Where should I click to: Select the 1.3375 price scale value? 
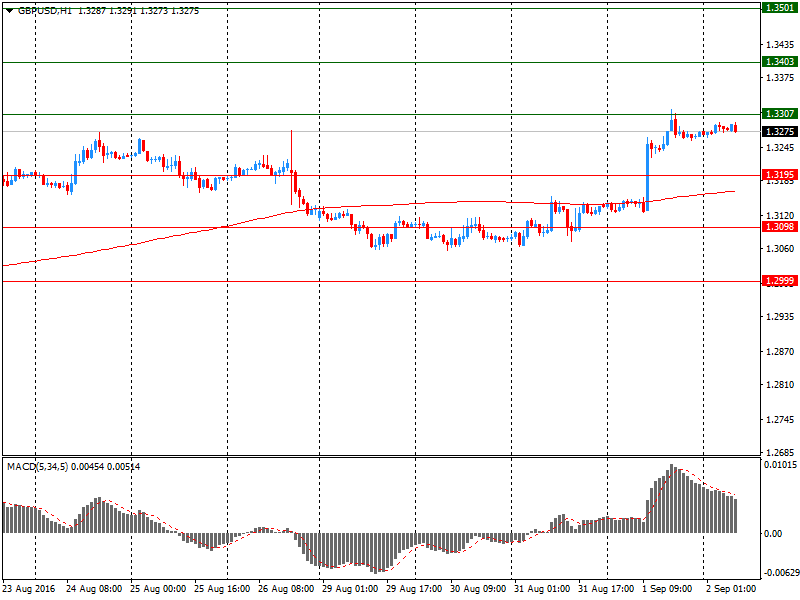(780, 78)
